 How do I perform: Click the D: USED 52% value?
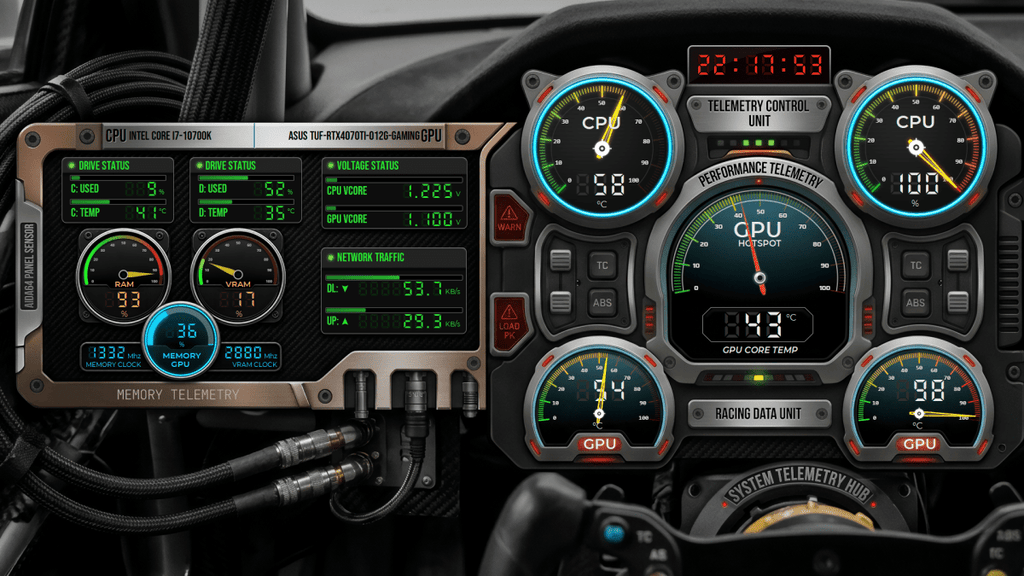(x=274, y=189)
